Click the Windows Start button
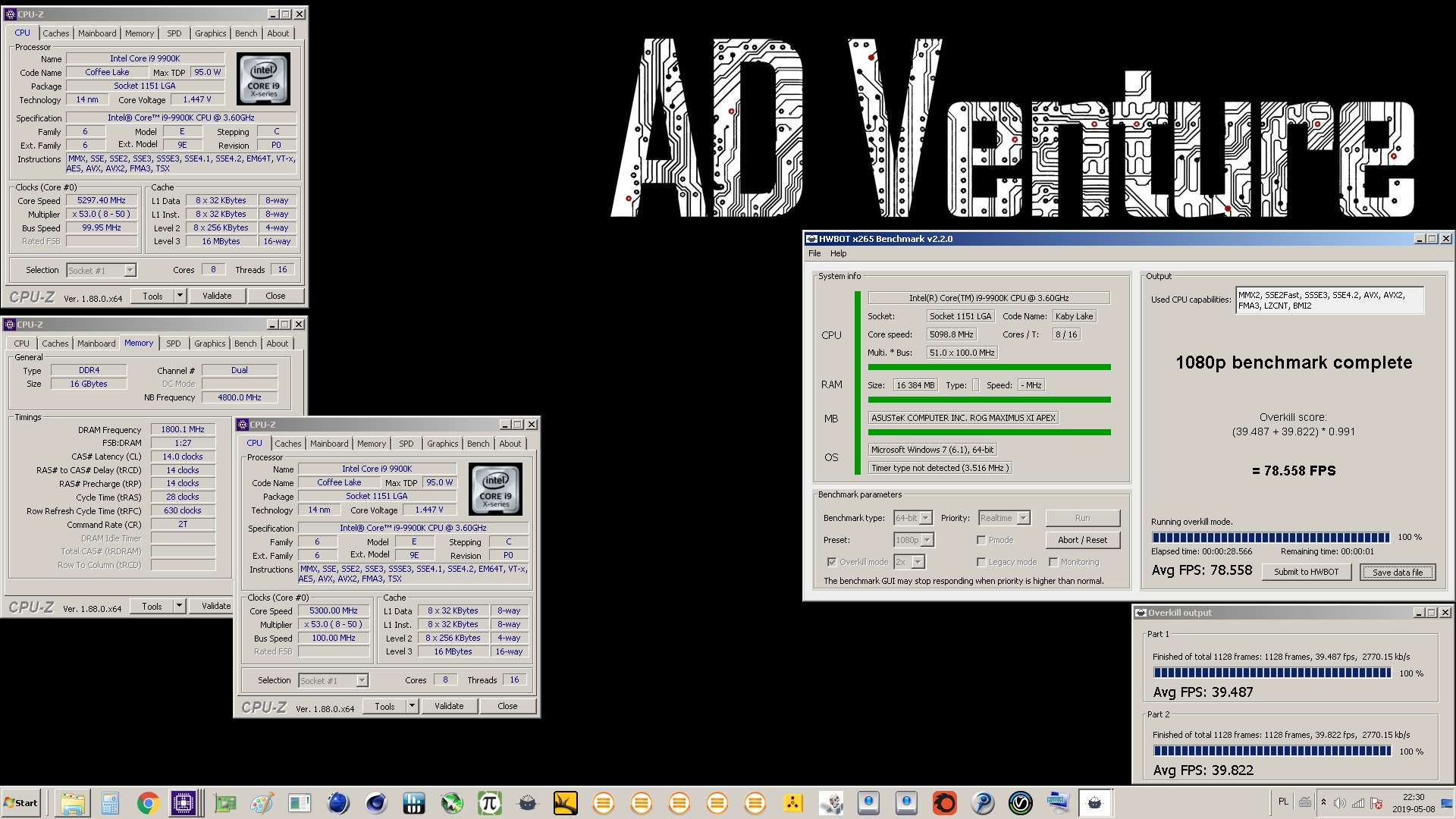 click(20, 803)
